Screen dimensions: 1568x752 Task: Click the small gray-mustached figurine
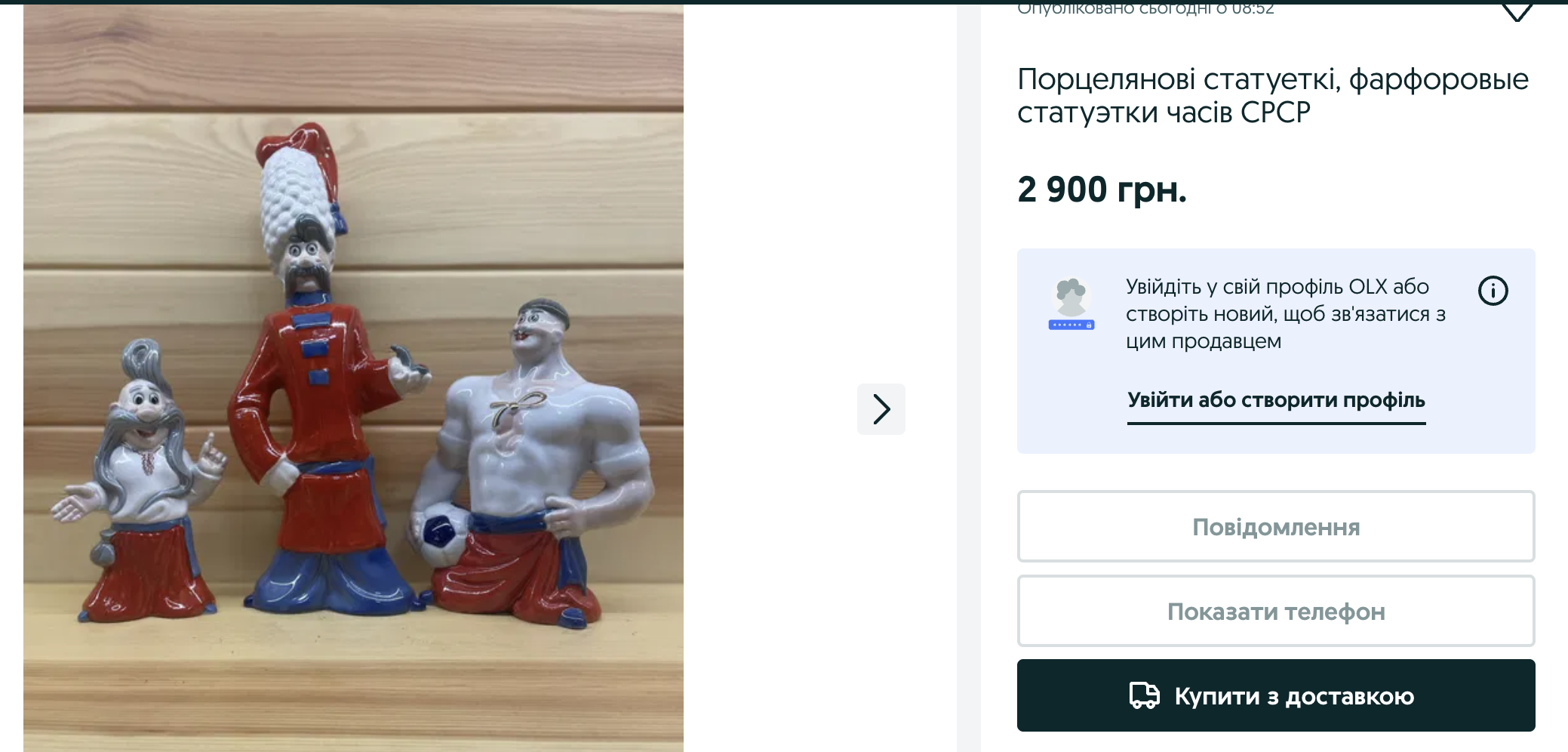[140, 483]
